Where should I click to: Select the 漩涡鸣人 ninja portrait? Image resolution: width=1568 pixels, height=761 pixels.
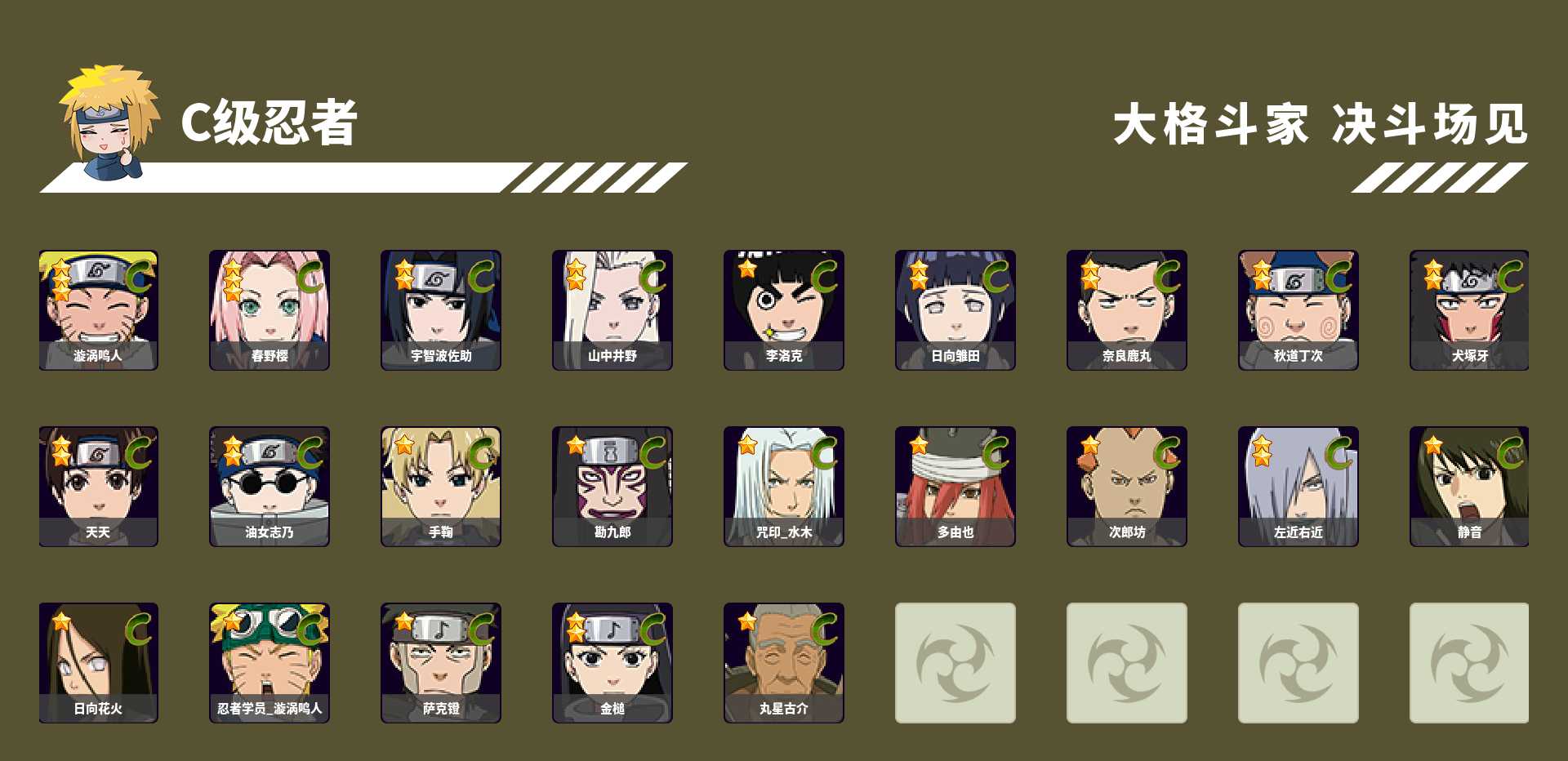pyautogui.click(x=98, y=310)
